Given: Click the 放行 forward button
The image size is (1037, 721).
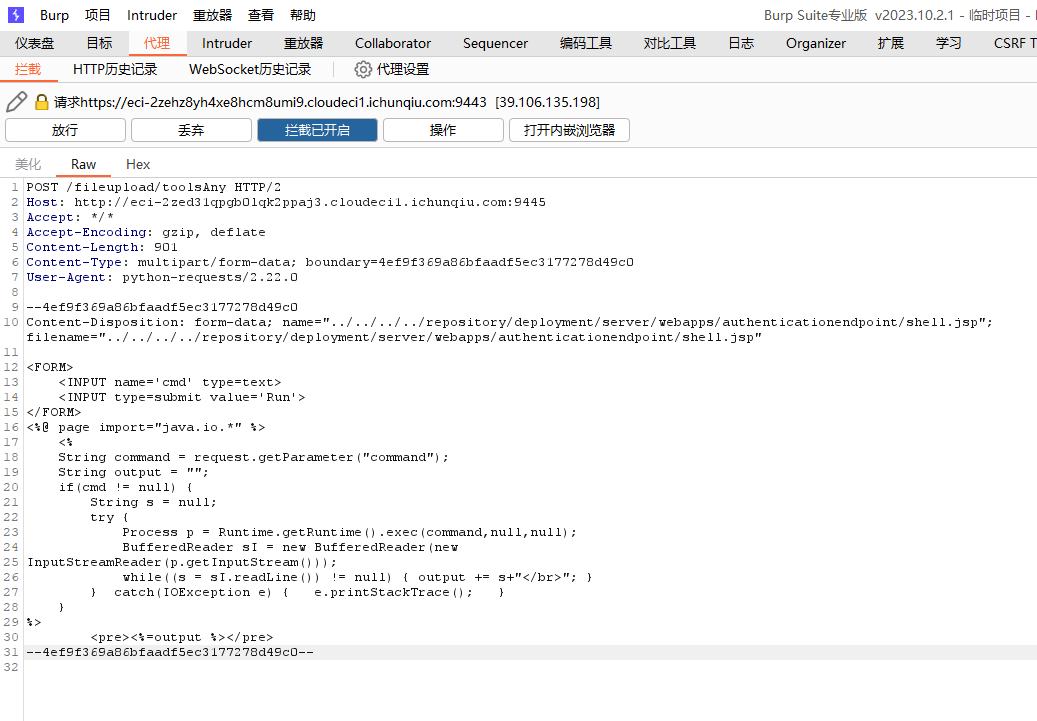Looking at the screenshot, I should [65, 130].
